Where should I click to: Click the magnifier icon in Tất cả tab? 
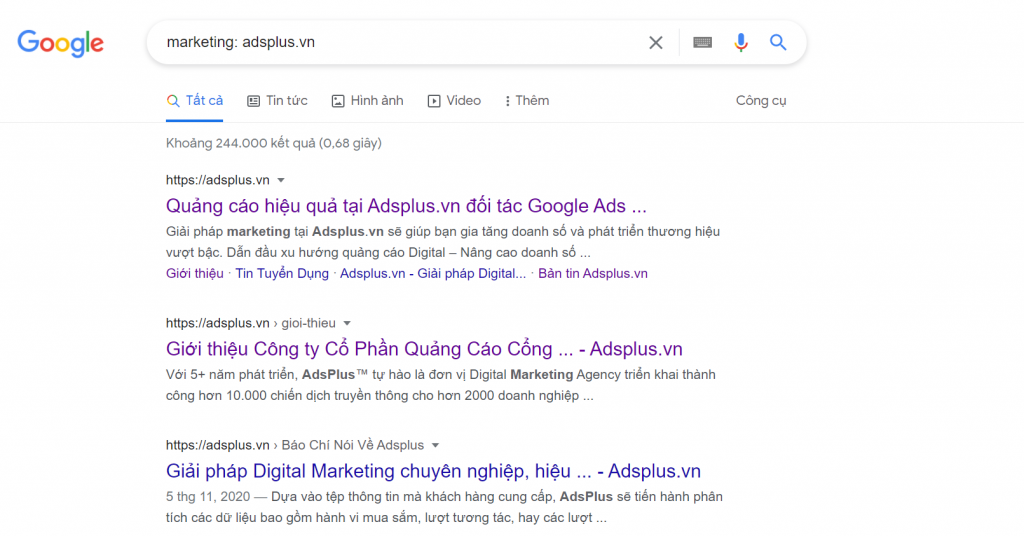pyautogui.click(x=172, y=101)
